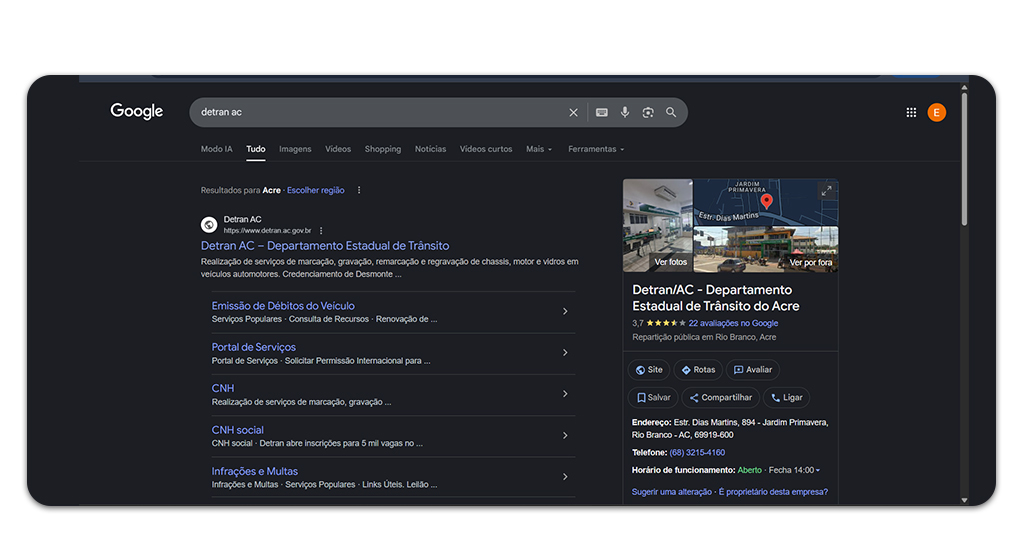Open the on-screen keyboard icon

pos(602,113)
